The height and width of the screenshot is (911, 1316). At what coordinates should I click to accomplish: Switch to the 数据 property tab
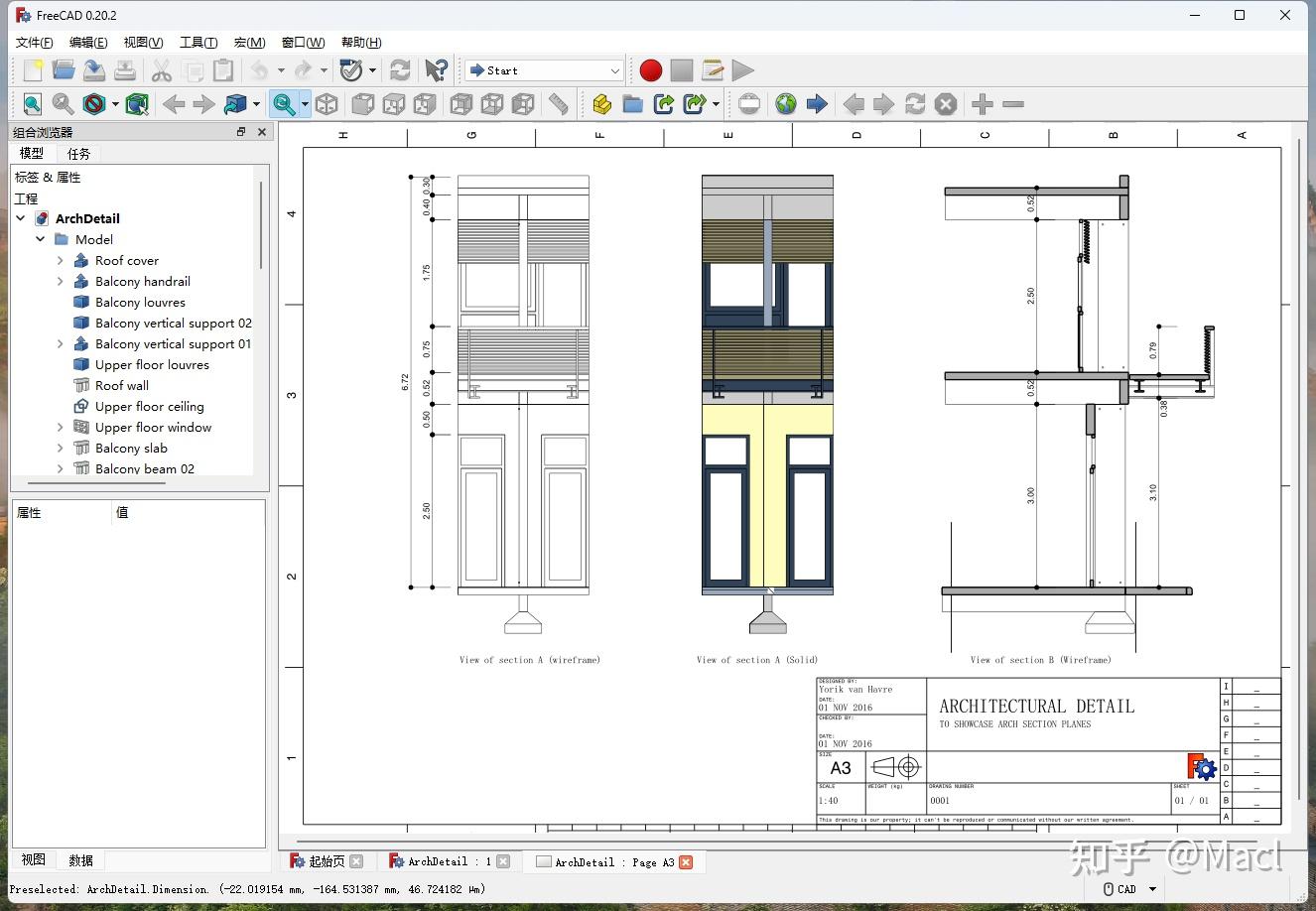81,860
